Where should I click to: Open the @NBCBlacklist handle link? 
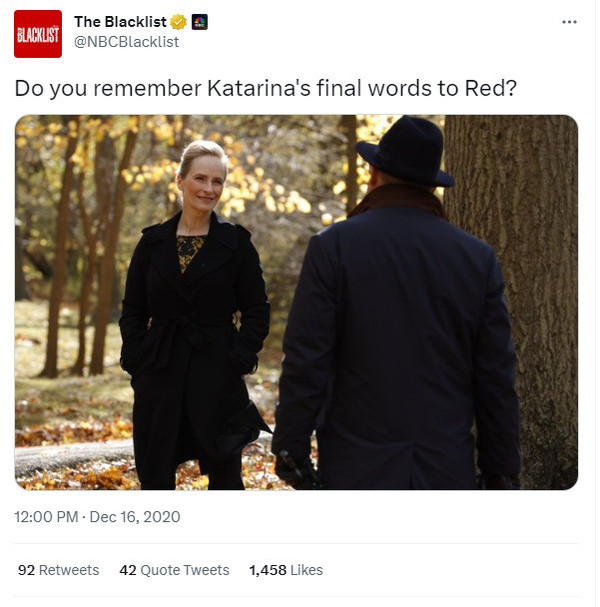(126, 42)
